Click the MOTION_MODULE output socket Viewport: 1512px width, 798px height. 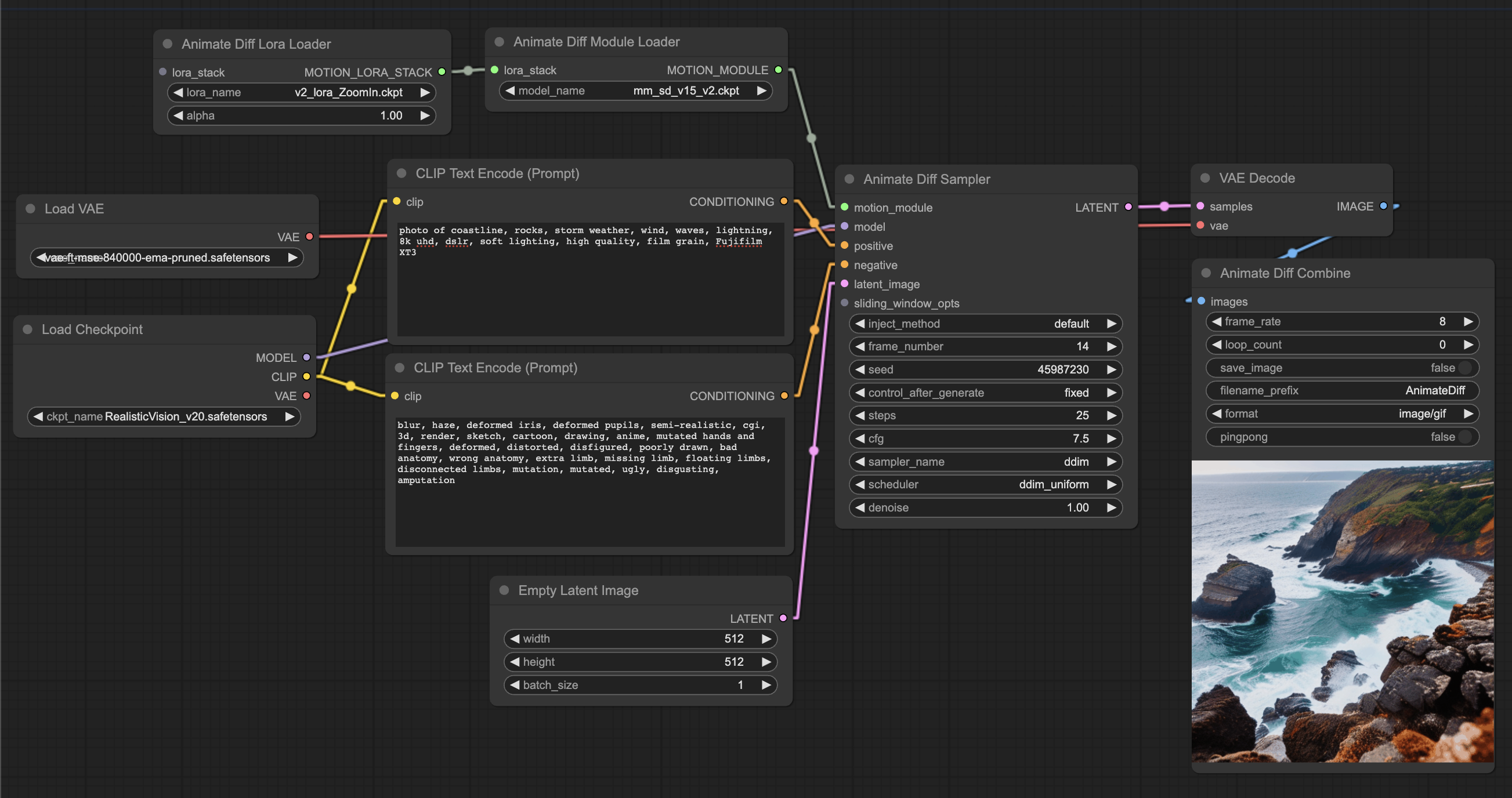(x=778, y=70)
